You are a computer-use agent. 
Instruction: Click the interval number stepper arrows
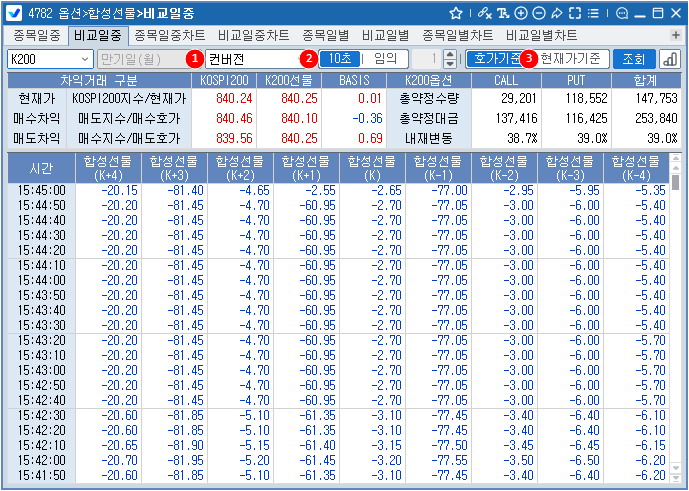450,58
